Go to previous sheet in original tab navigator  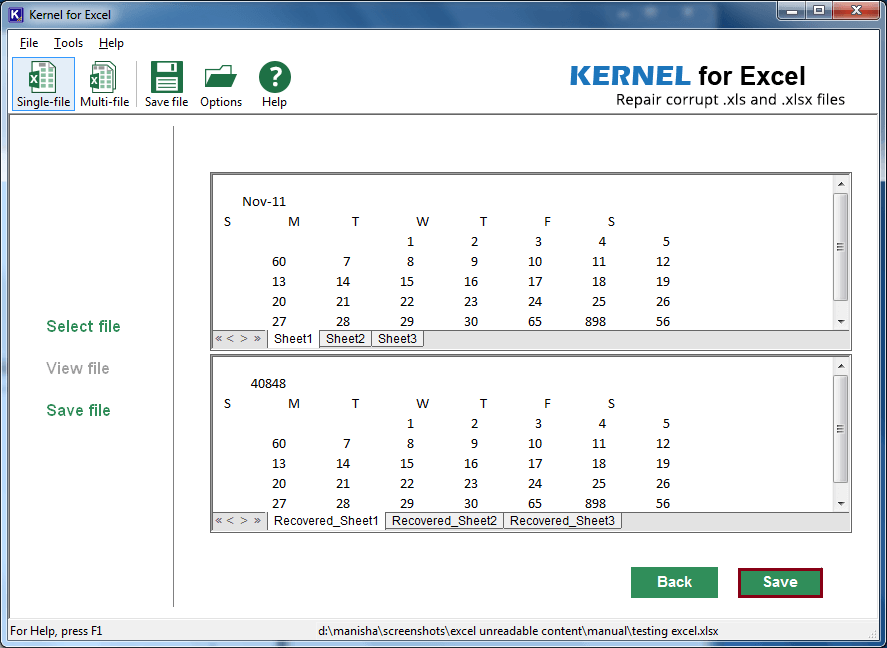point(230,339)
